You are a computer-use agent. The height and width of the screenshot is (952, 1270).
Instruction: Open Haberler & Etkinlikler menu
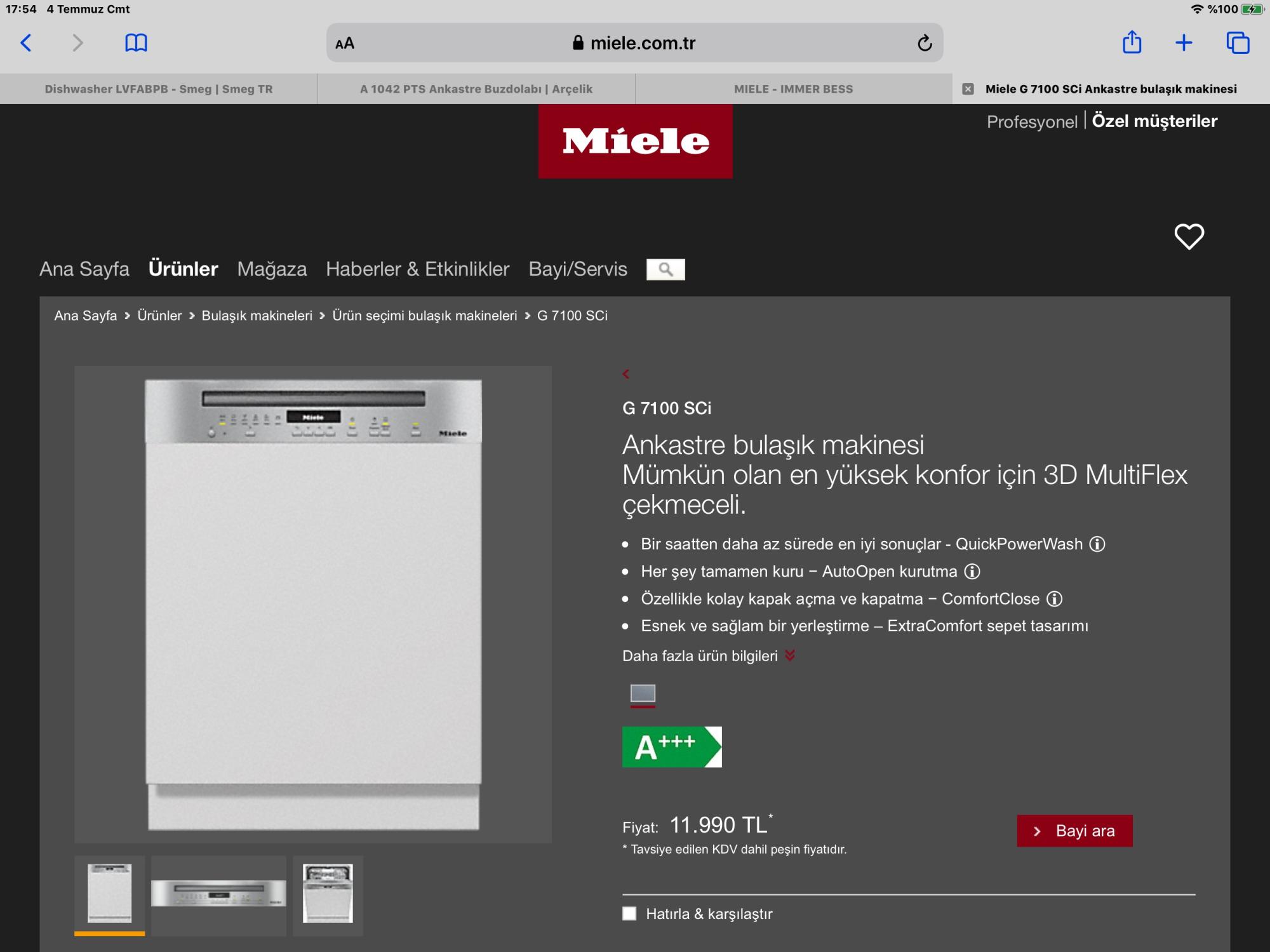point(417,269)
